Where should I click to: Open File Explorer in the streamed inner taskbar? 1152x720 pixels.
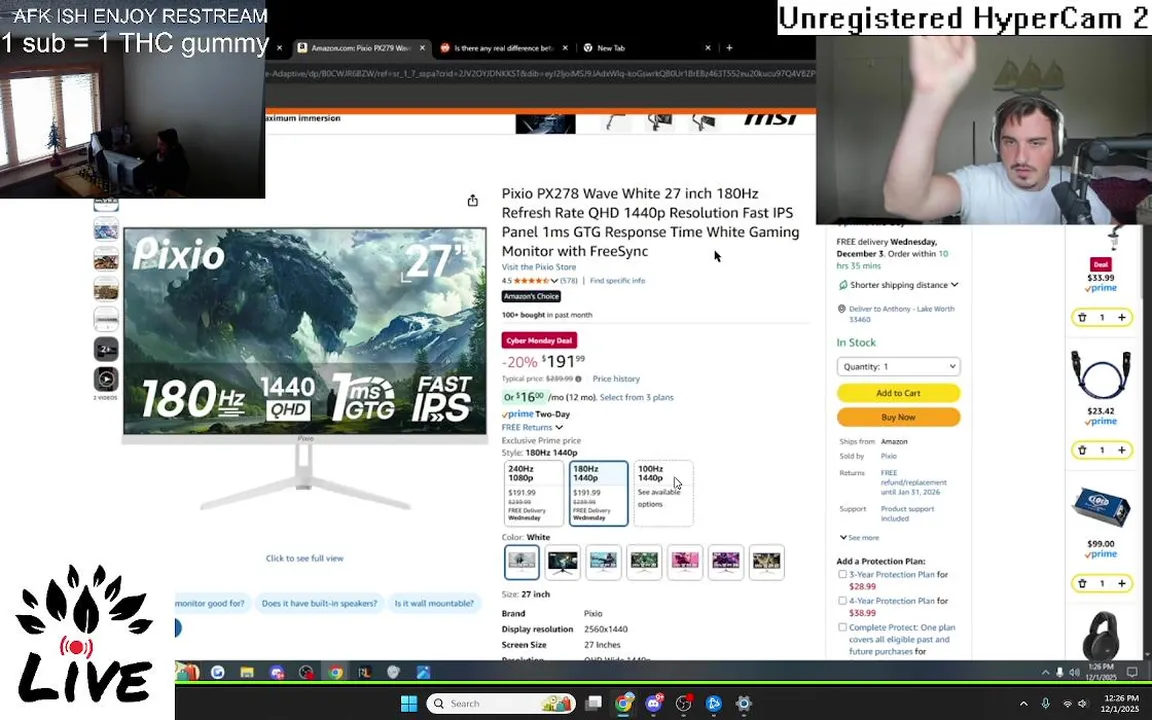[x=247, y=672]
